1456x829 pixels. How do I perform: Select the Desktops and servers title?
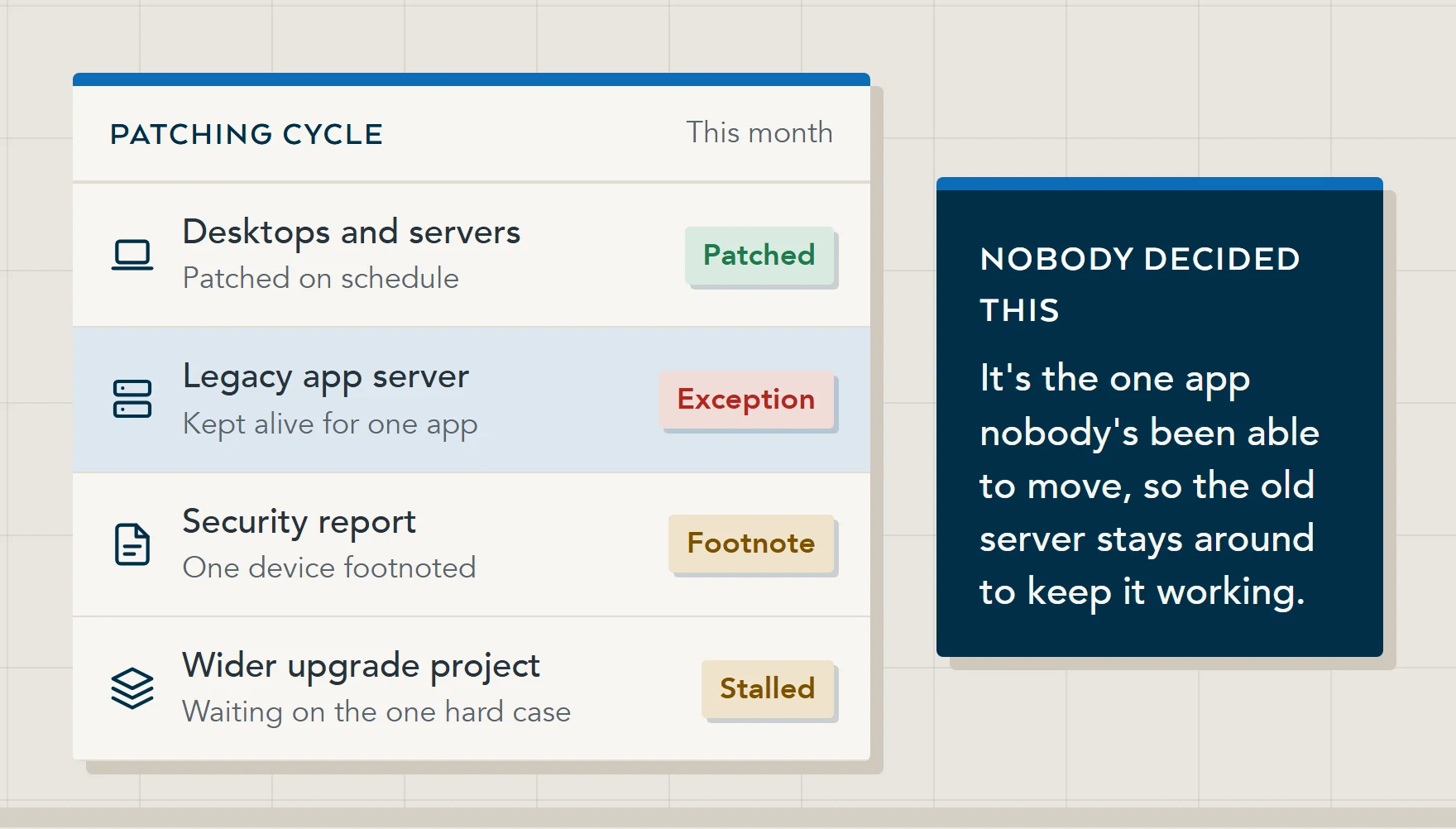point(352,232)
